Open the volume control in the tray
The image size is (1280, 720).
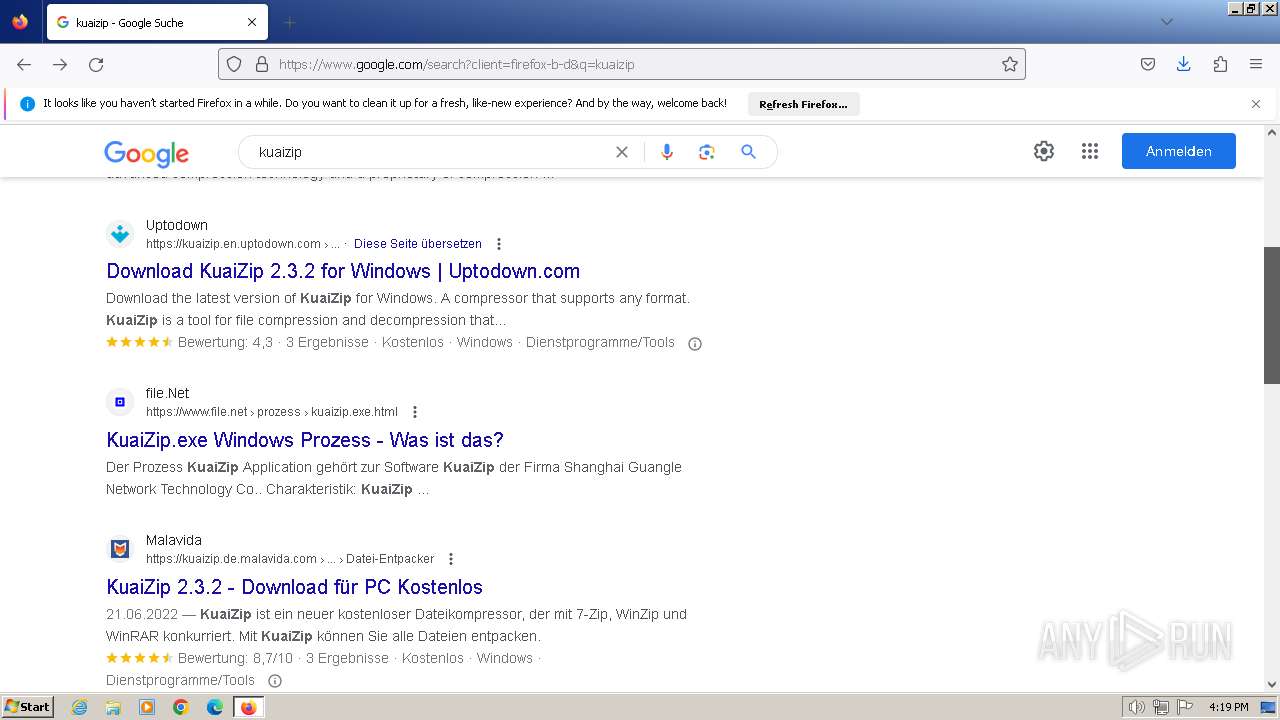tap(1136, 707)
